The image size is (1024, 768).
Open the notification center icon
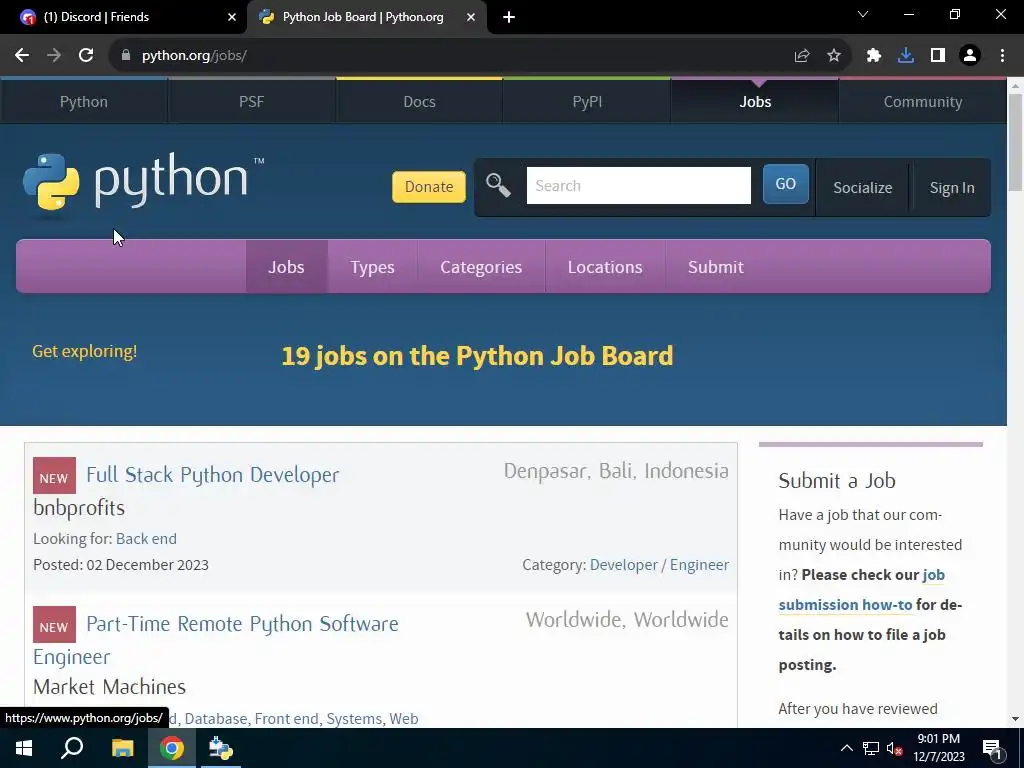coord(992,749)
